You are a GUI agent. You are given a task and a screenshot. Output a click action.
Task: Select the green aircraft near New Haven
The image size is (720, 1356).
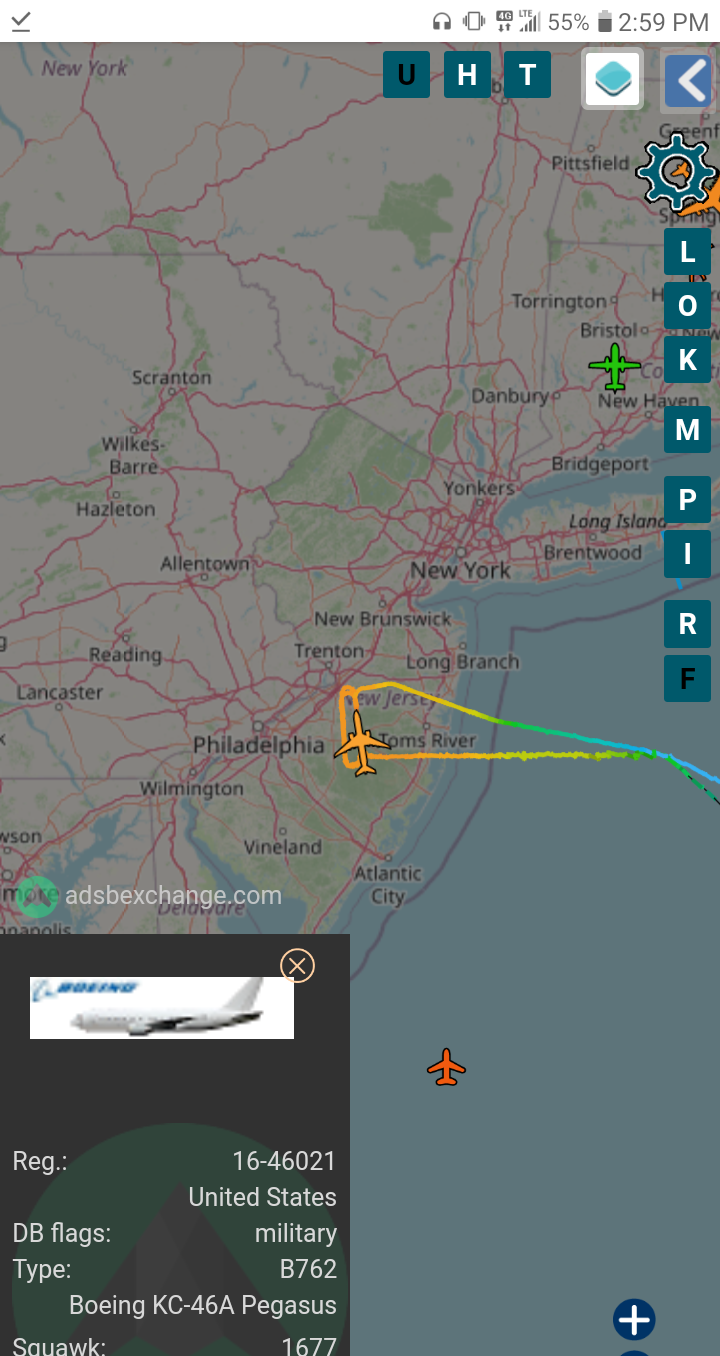pos(615,367)
